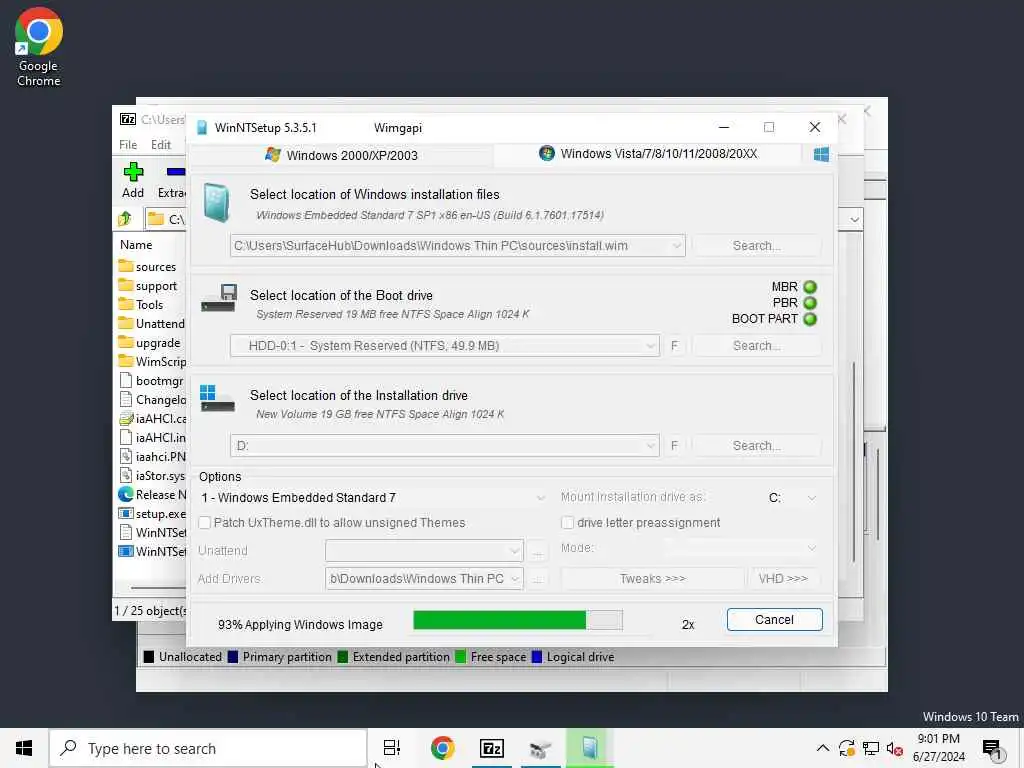Click the 2x speed indicator
This screenshot has height=768, width=1024.
pyautogui.click(x=688, y=624)
